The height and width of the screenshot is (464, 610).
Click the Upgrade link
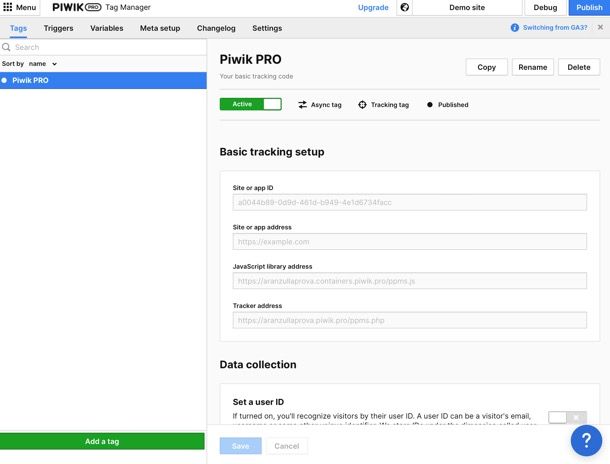tap(373, 7)
